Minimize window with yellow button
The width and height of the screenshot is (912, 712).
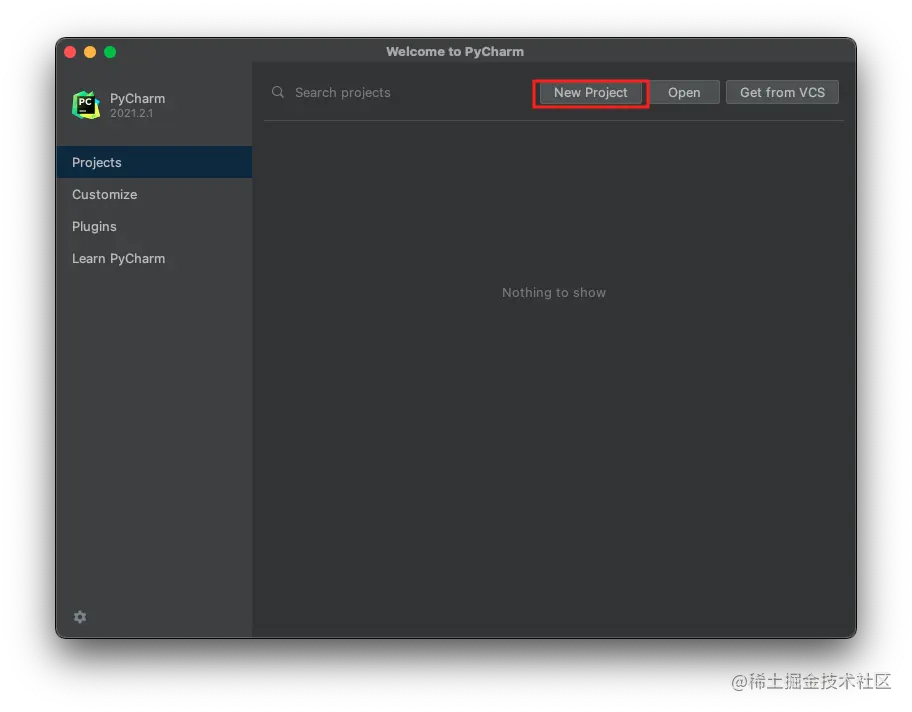click(x=90, y=52)
